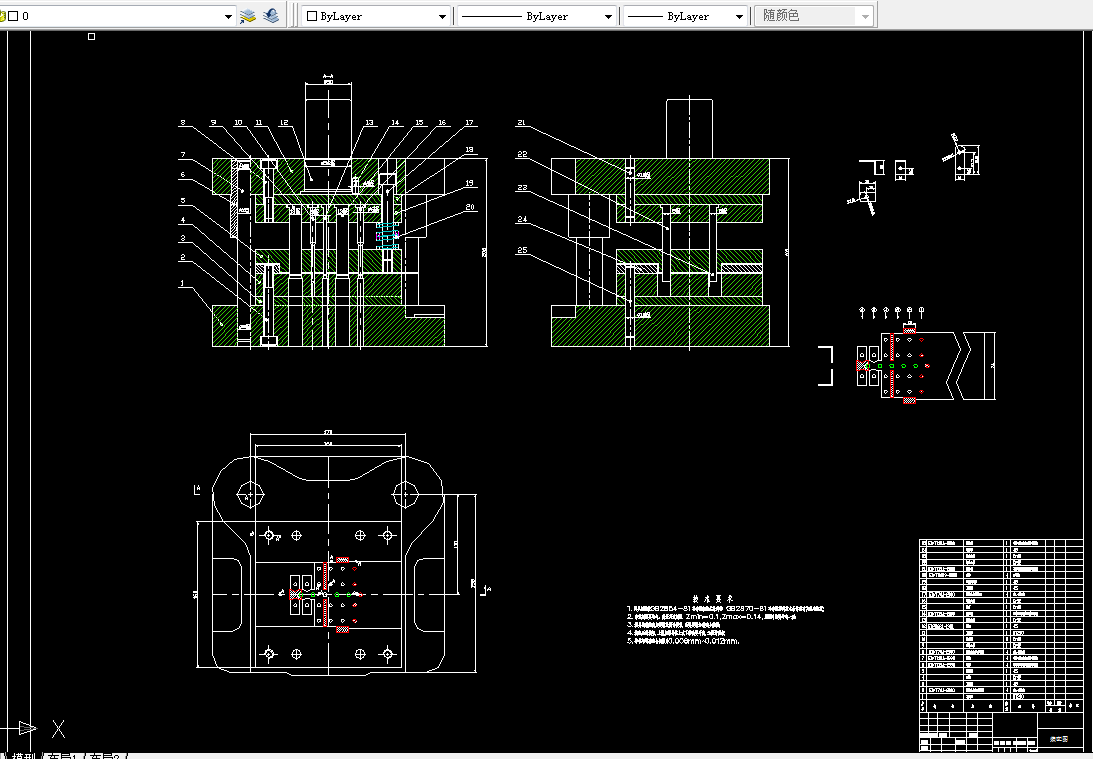1093x759 pixels.
Task: Click the parts list table at lower right
Action: click(1002, 625)
